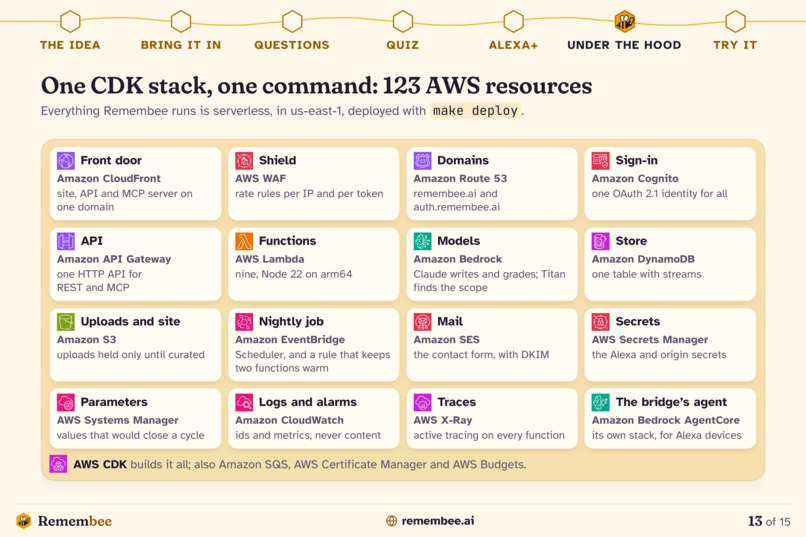Viewport: 806px width, 537px height.
Task: Select the Amazon API Gateway service name
Action: click(114, 259)
